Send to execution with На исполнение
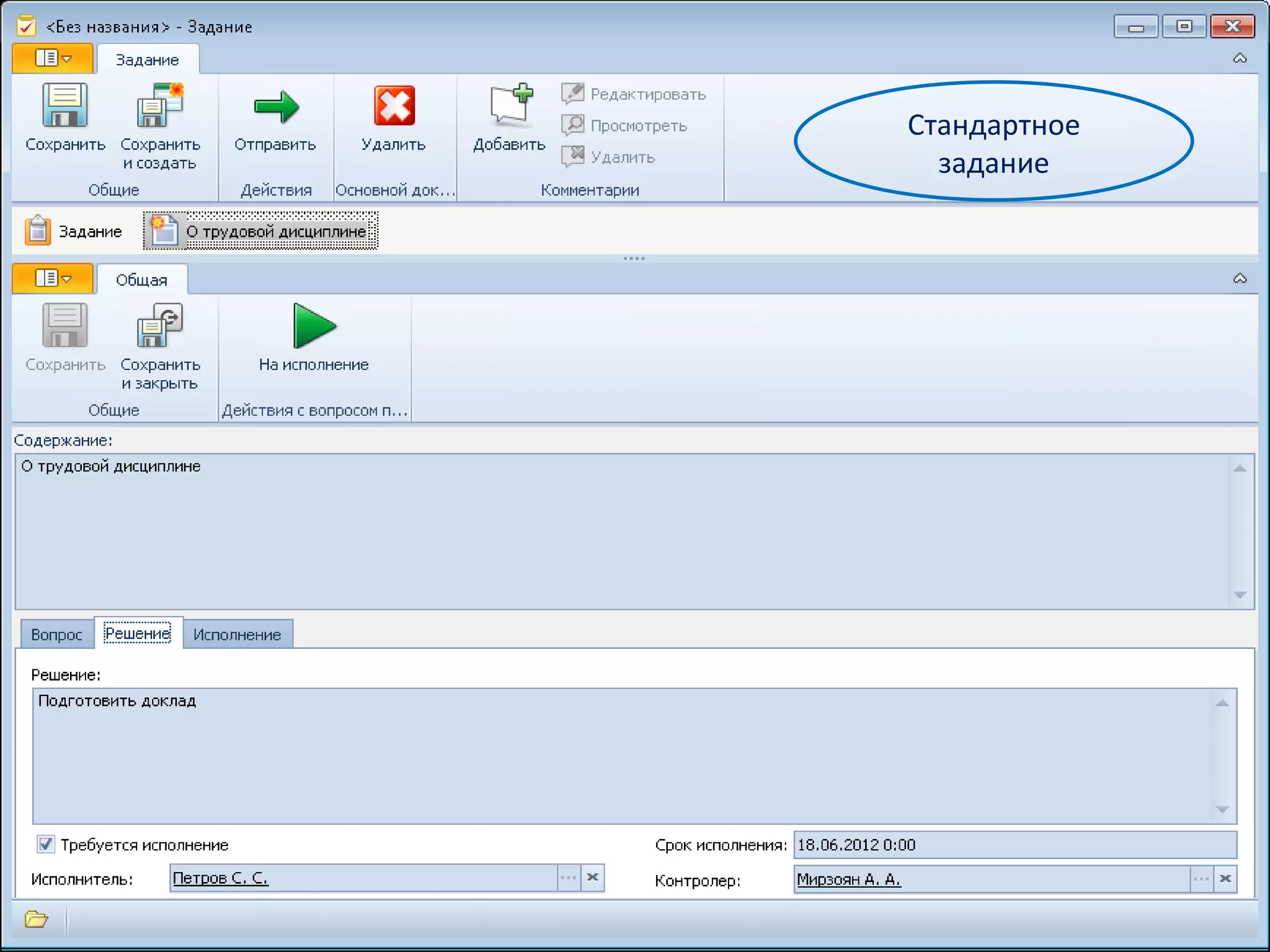This screenshot has height=952, width=1270. tap(314, 327)
